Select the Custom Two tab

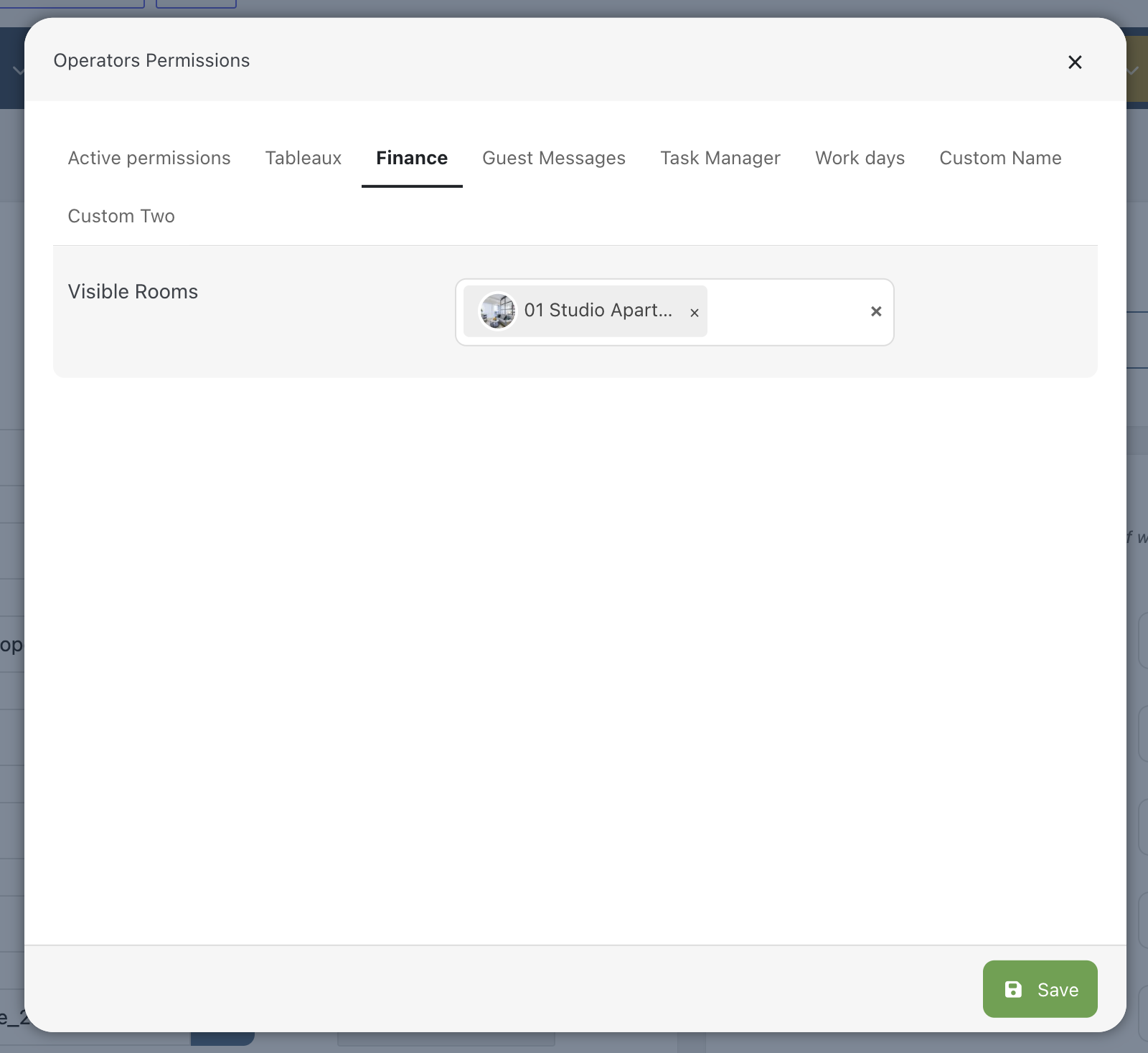(x=121, y=216)
